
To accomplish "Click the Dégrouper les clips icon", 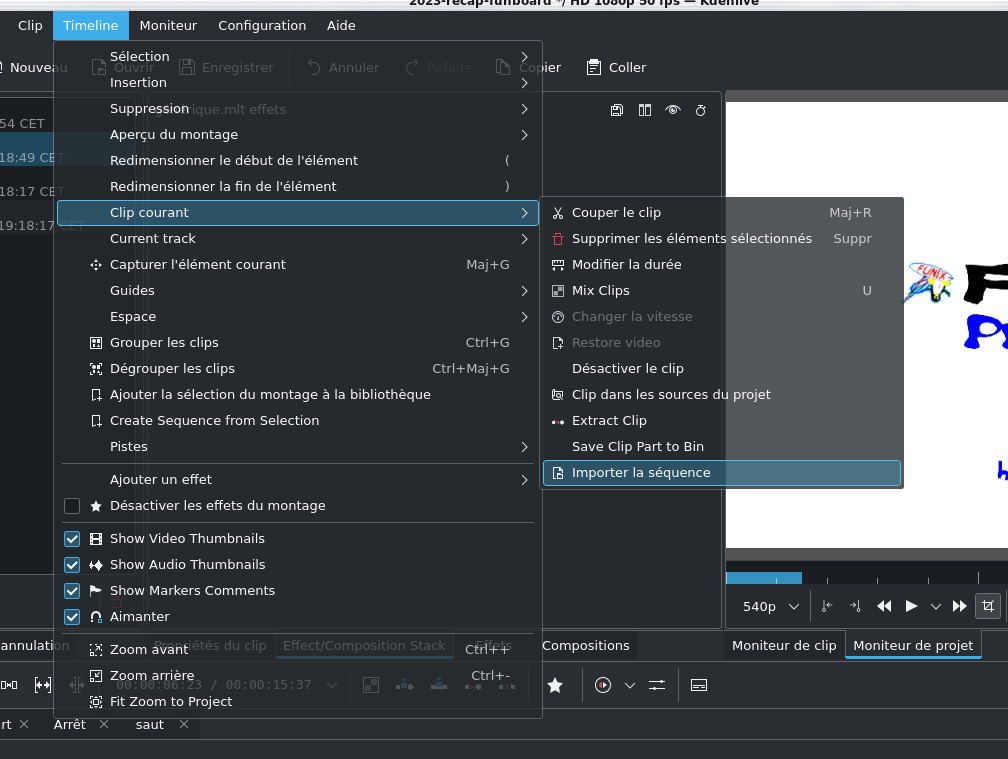I will [96, 369].
